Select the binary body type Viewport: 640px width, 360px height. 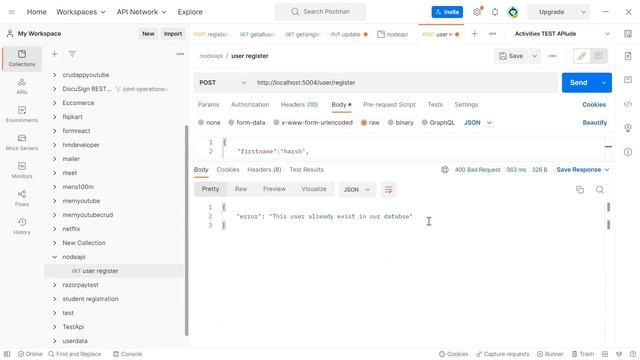(x=400, y=122)
